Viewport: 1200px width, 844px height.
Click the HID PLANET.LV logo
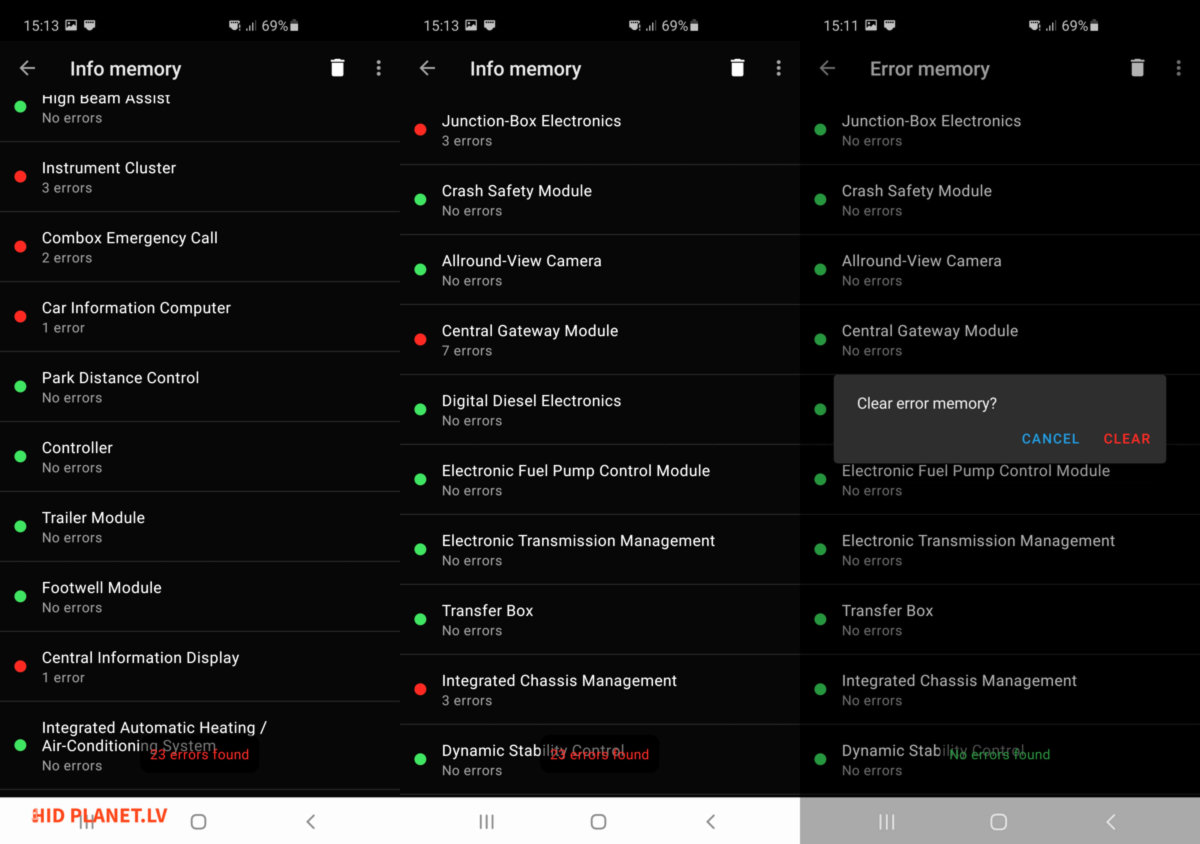[100, 816]
